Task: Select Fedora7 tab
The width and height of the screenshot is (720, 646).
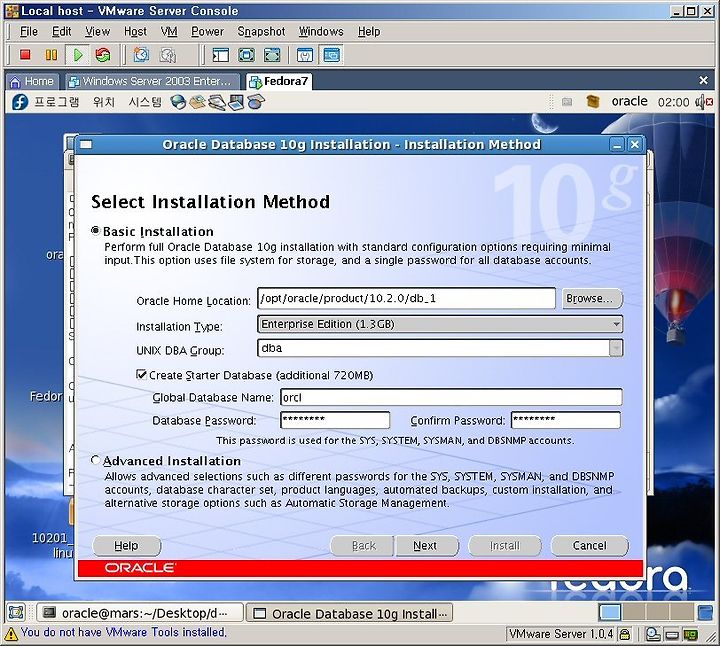Action: tap(279, 81)
